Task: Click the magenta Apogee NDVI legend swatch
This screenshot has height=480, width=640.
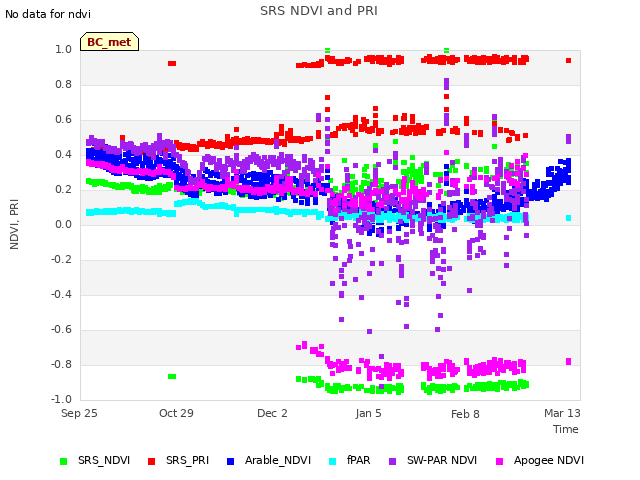Action: click(499, 461)
